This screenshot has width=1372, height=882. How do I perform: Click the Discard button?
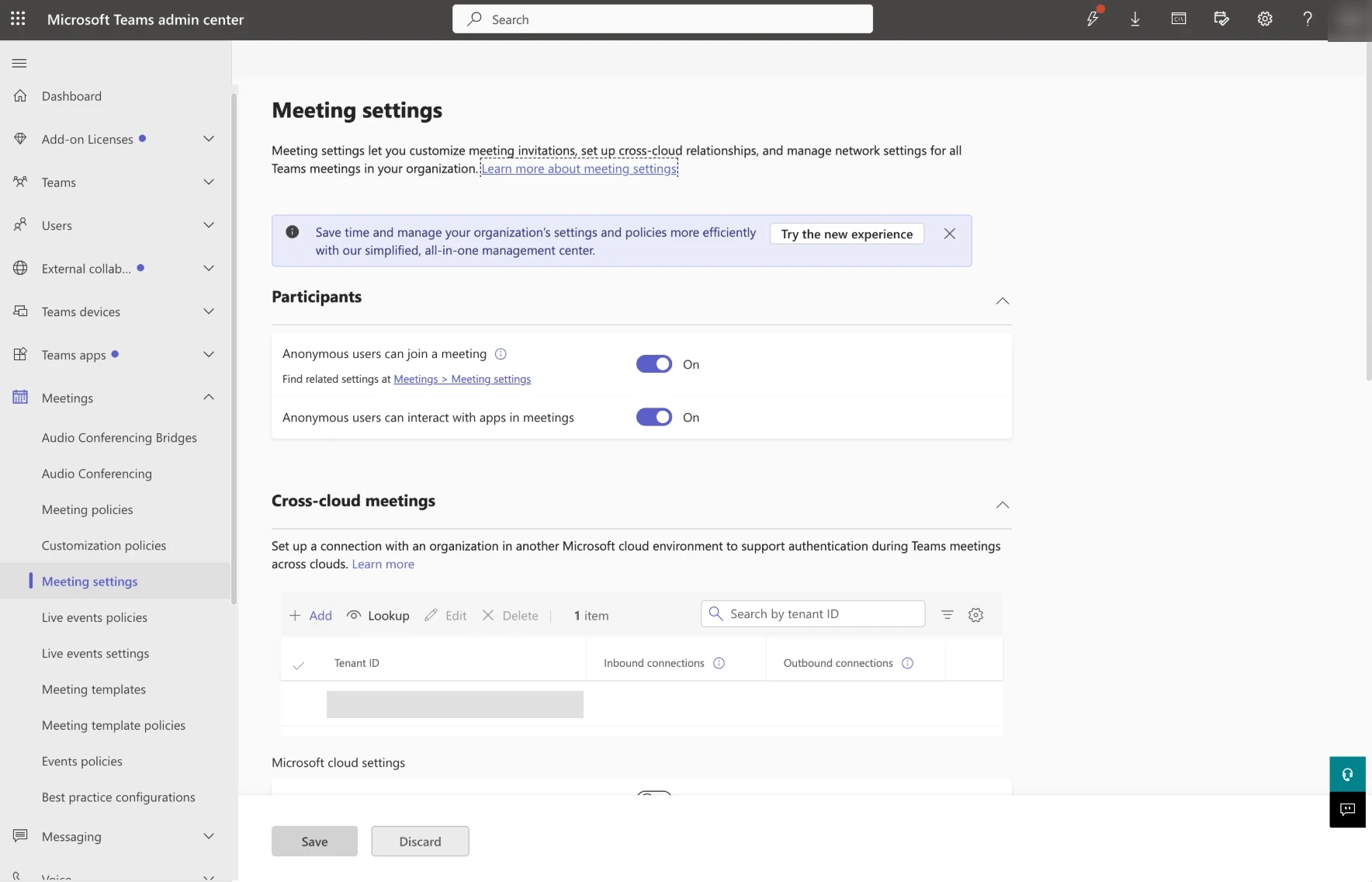point(420,841)
